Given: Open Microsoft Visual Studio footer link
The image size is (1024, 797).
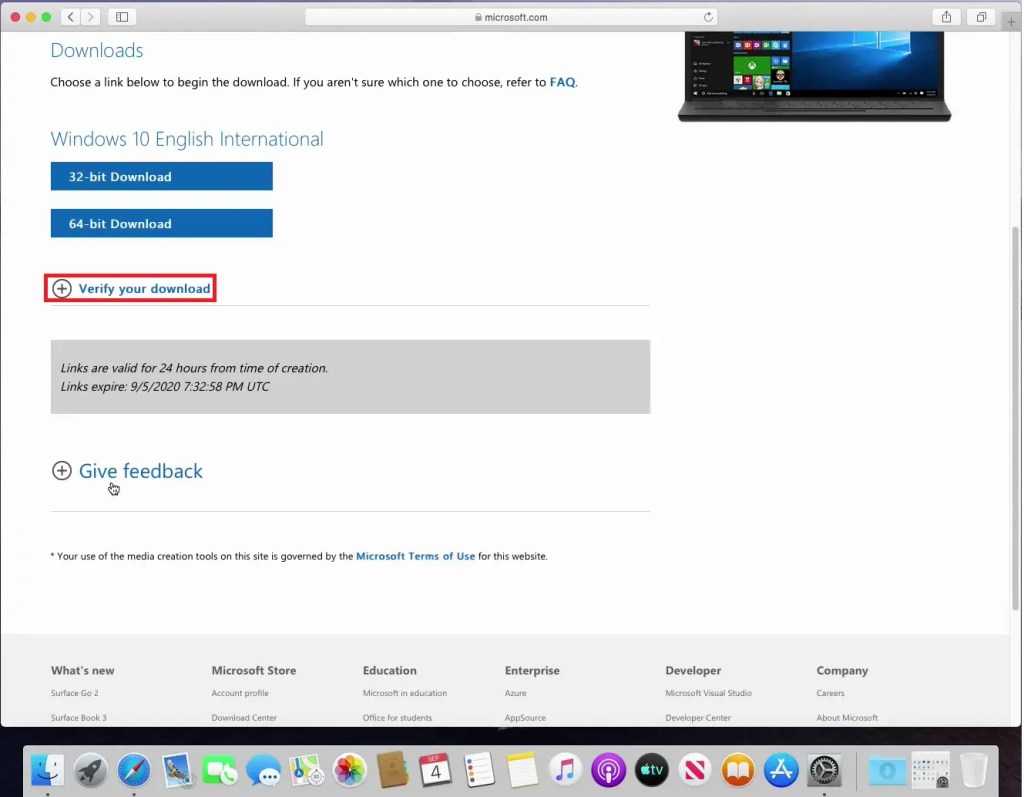Looking at the screenshot, I should coord(708,693).
